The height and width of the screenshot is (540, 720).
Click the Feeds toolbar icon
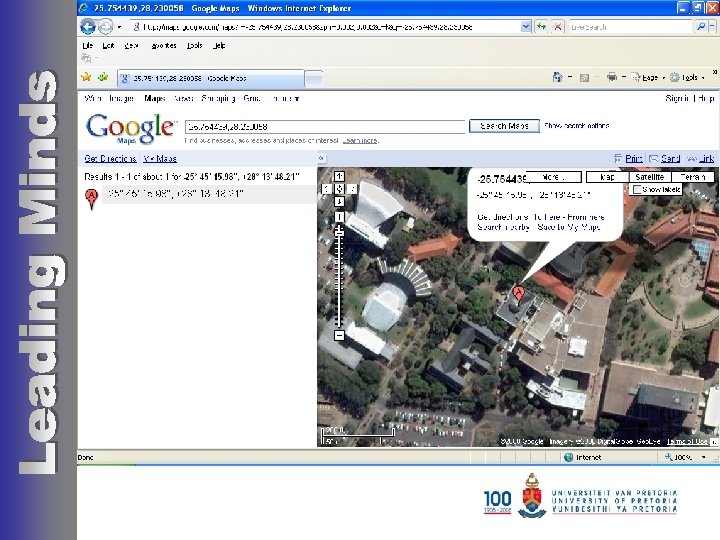coord(584,78)
